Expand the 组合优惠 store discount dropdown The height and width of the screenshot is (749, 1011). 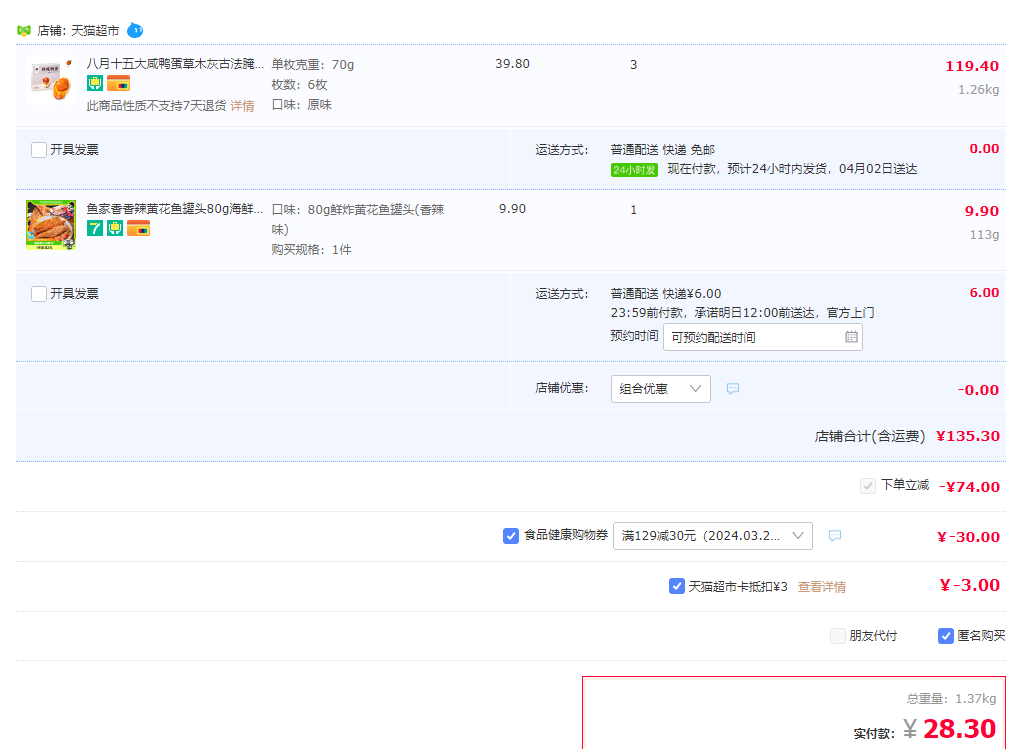click(661, 389)
